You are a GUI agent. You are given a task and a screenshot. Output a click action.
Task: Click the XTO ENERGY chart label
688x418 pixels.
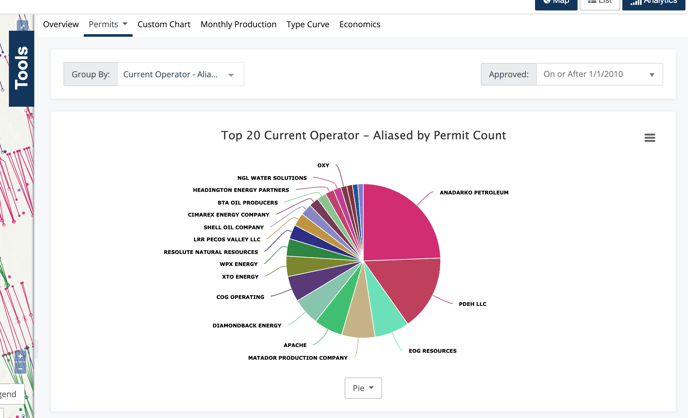tap(240, 277)
